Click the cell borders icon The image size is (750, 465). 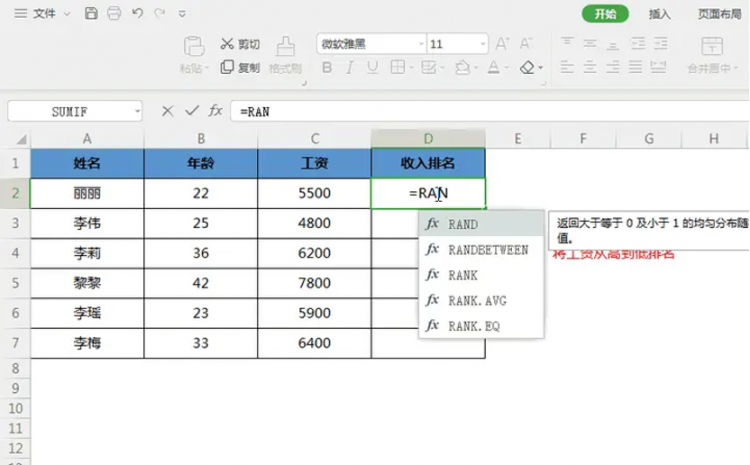397,67
